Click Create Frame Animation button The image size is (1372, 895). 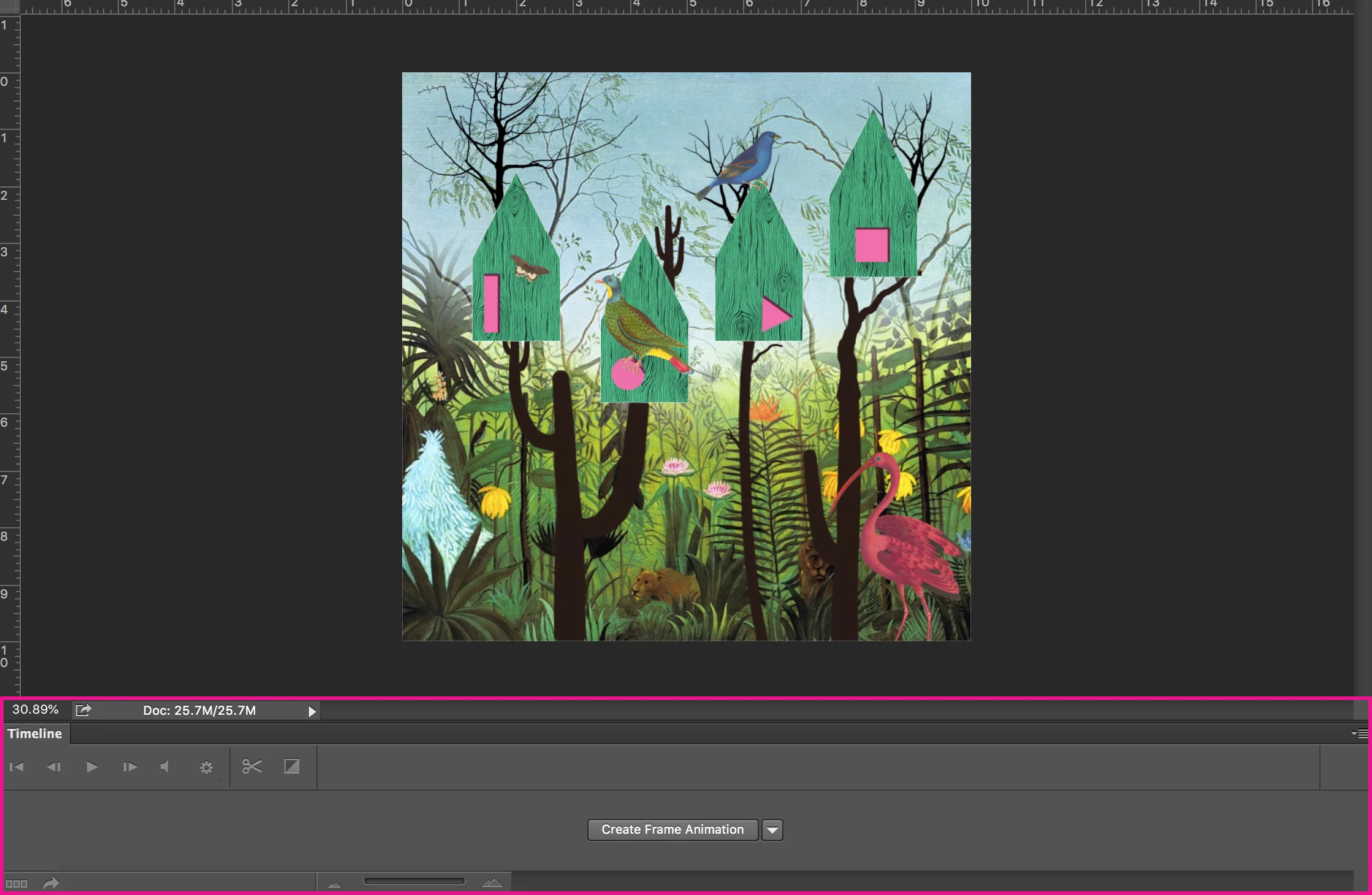tap(673, 830)
